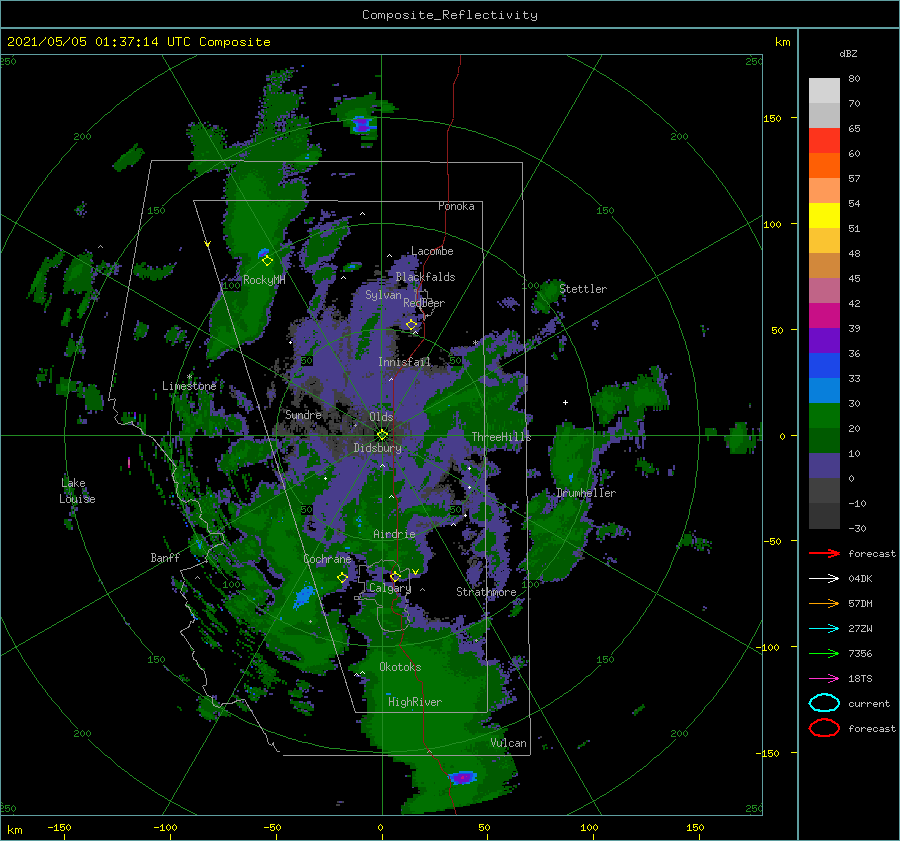Click the RedDeer city label
Viewport: 900px width, 841px height.
424,303
